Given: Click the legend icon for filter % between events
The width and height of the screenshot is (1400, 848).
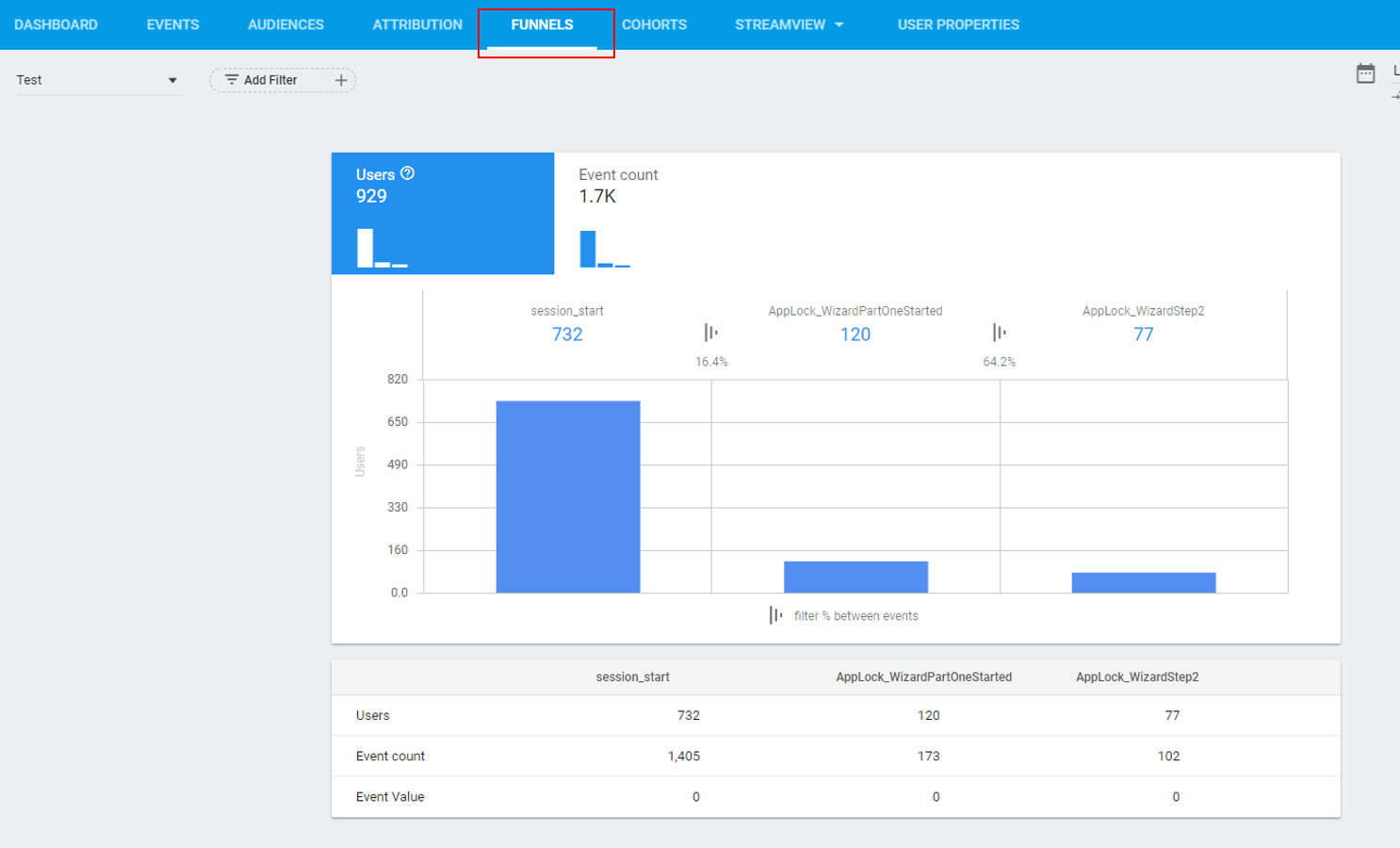Looking at the screenshot, I should click(775, 615).
